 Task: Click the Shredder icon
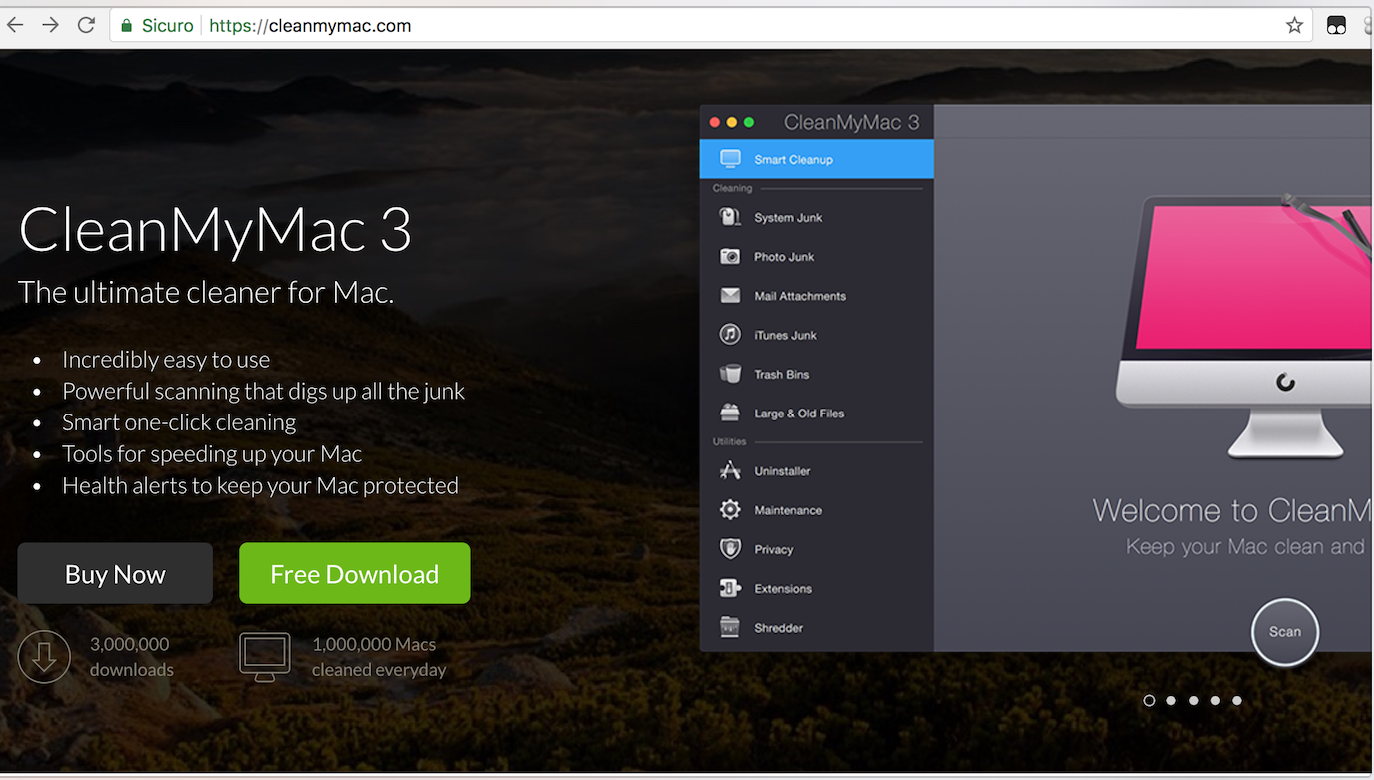(731, 628)
